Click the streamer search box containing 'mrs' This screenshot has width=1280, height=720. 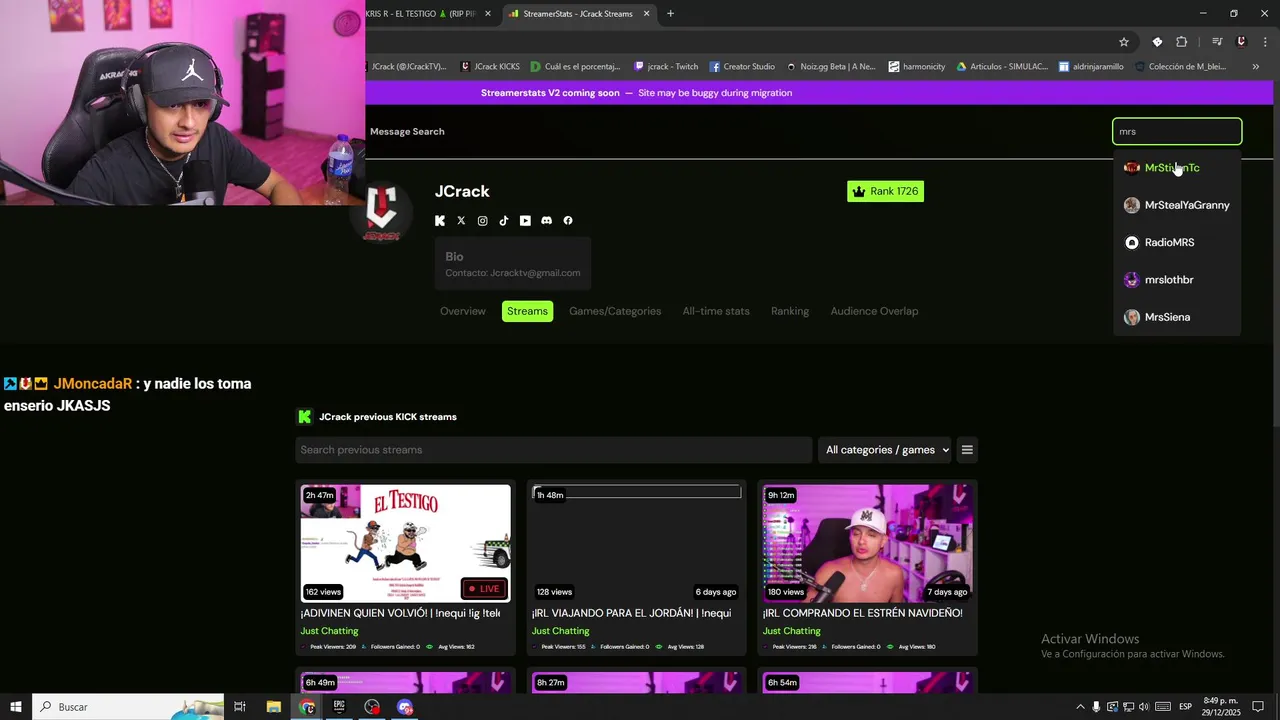1177,131
